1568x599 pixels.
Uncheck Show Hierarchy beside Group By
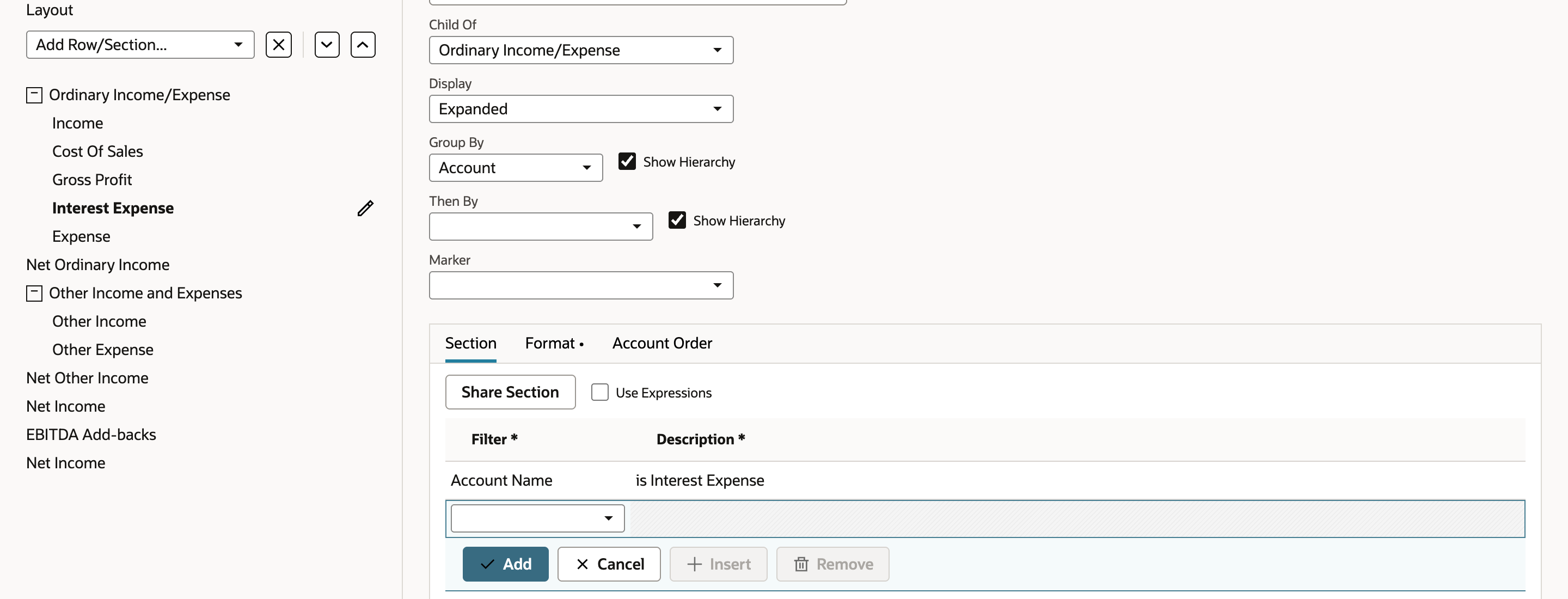point(627,161)
